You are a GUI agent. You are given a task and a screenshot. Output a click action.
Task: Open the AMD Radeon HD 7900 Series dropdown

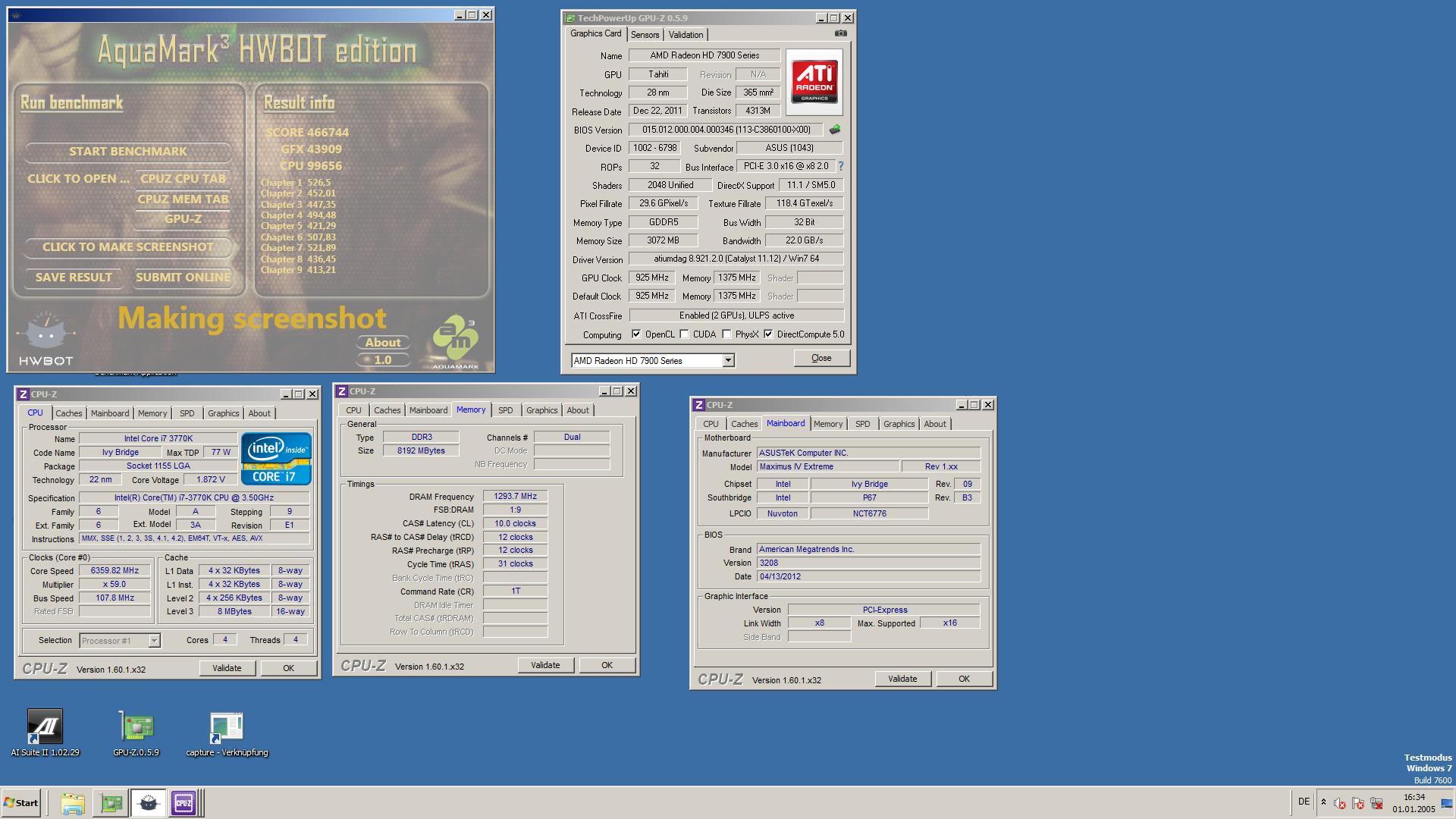(x=728, y=361)
